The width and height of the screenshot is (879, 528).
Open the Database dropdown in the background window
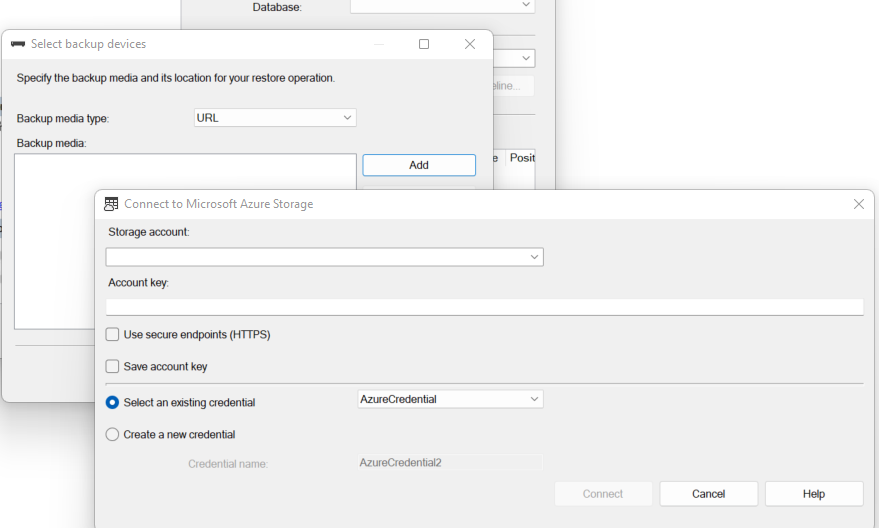click(x=442, y=6)
